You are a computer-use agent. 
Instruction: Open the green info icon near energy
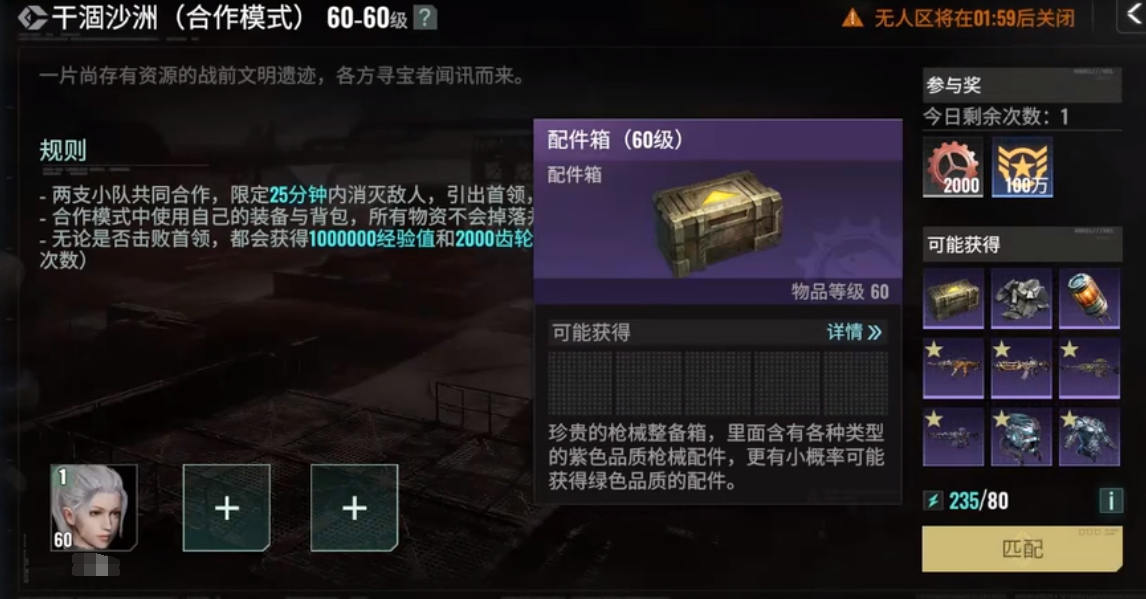pyautogui.click(x=1111, y=500)
